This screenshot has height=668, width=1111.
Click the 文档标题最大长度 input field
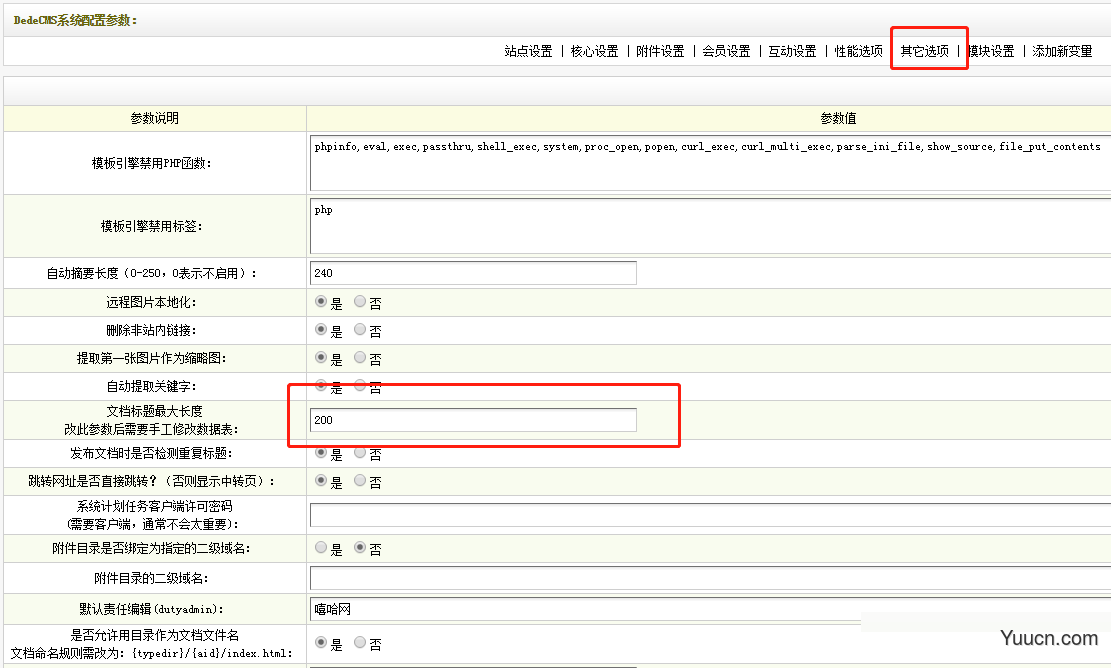pos(473,420)
